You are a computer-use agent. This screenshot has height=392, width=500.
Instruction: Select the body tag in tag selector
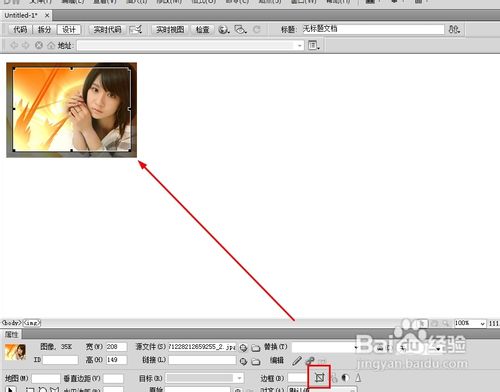(12, 323)
